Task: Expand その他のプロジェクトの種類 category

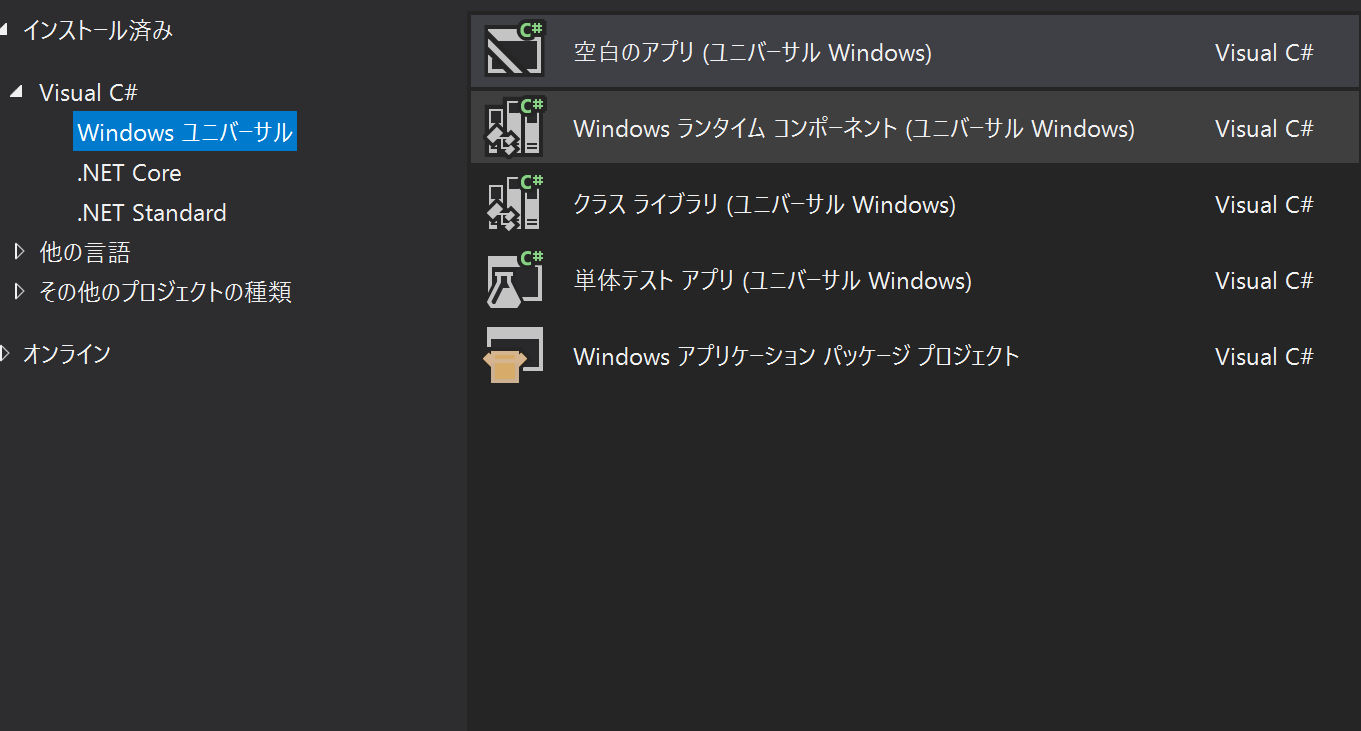Action: [x=18, y=291]
